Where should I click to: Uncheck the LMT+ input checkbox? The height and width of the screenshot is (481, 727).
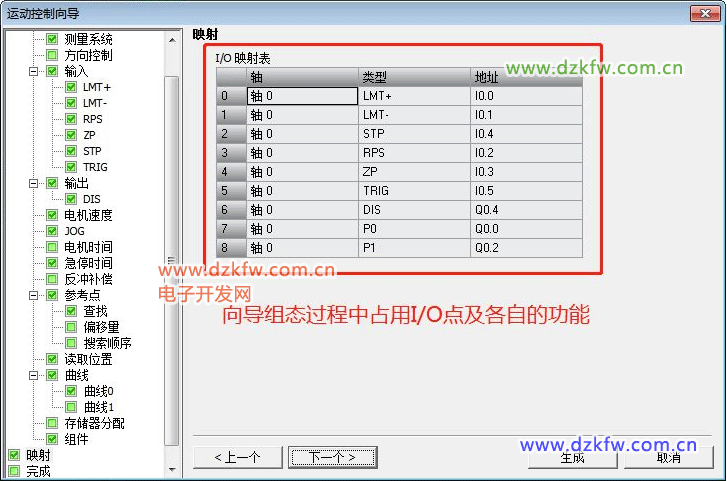click(71, 87)
